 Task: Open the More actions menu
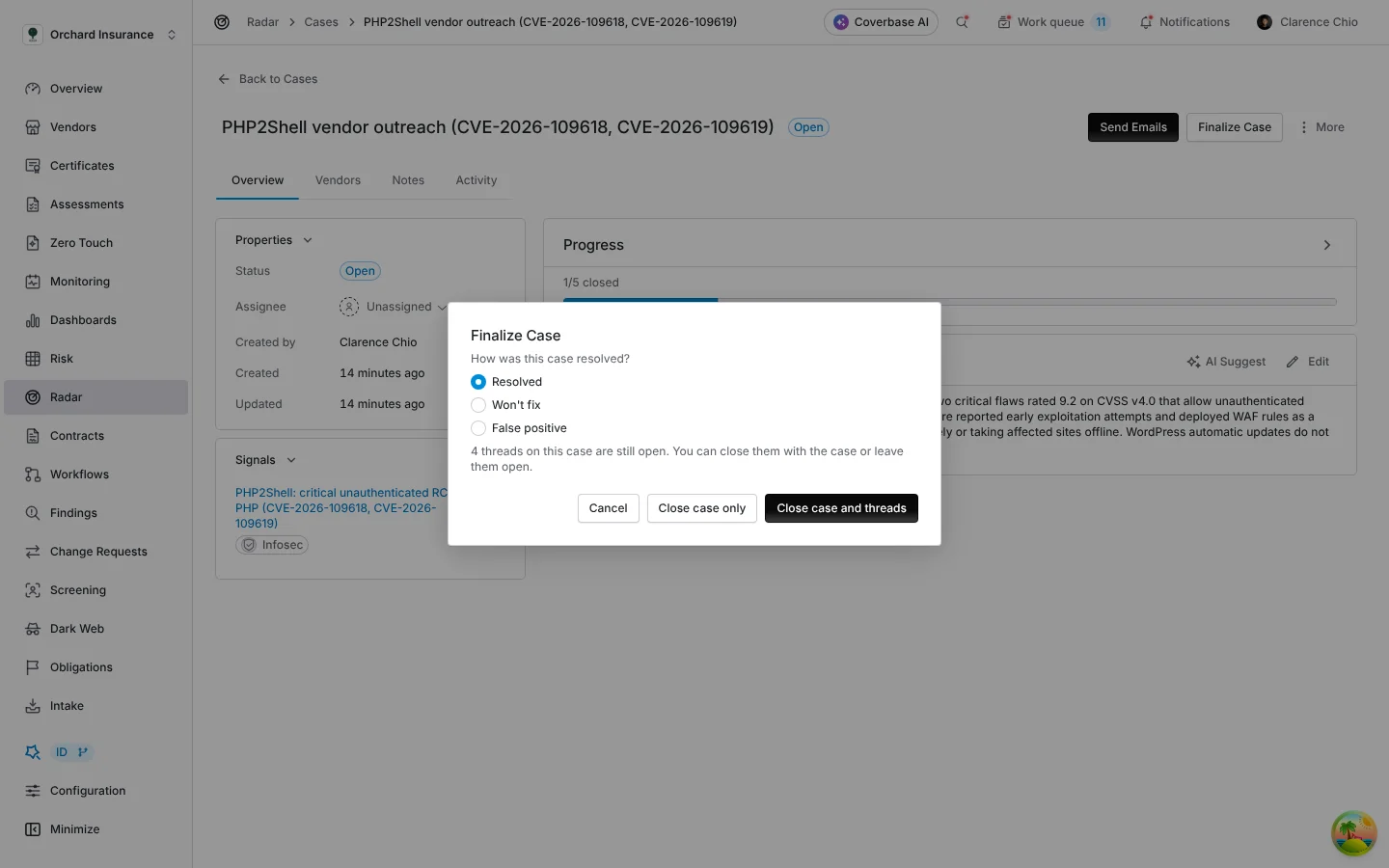[1321, 127]
